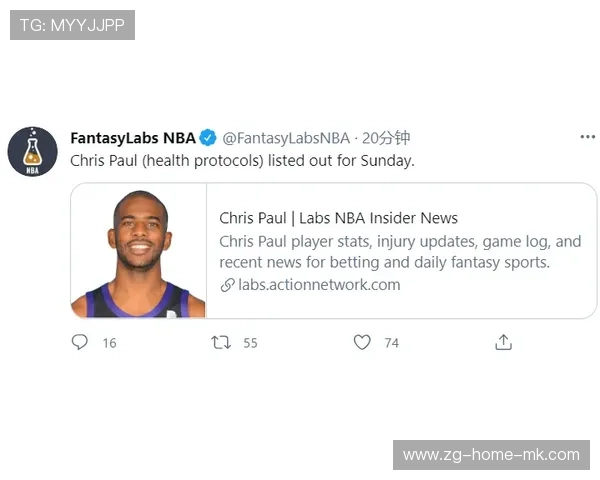Screen dimensions: 600x480
Task: Click the tweet text about Chris Paul
Action: tap(242, 161)
